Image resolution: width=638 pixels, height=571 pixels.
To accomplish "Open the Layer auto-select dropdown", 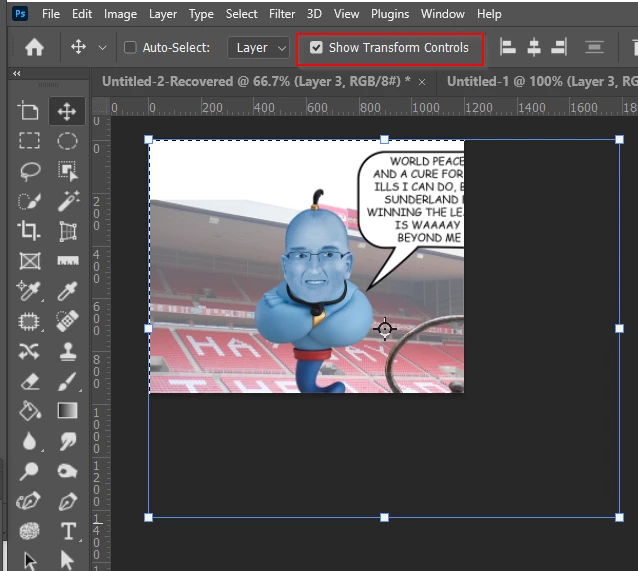I will [x=258, y=48].
